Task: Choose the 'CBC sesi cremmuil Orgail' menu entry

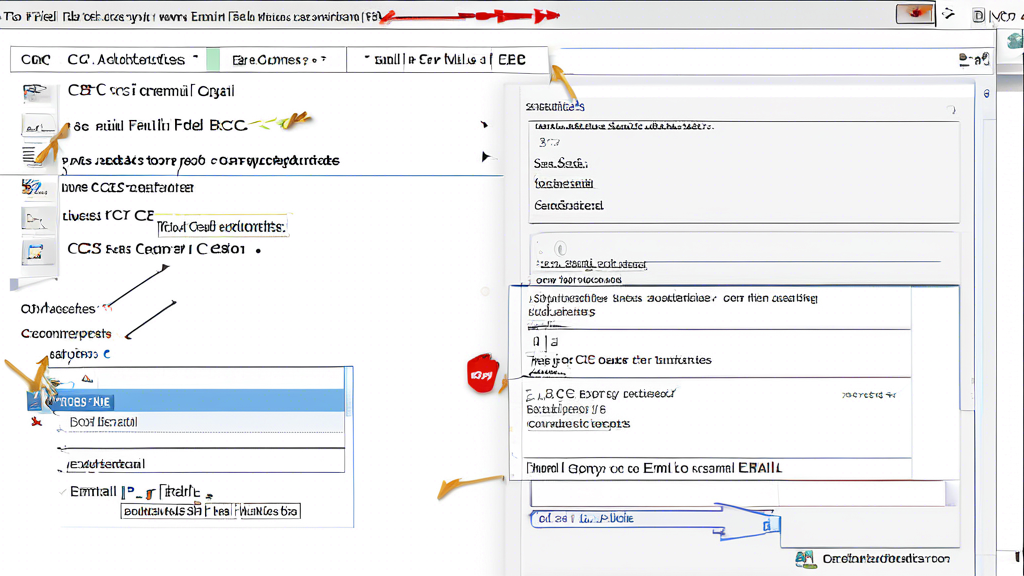Action: pos(151,91)
